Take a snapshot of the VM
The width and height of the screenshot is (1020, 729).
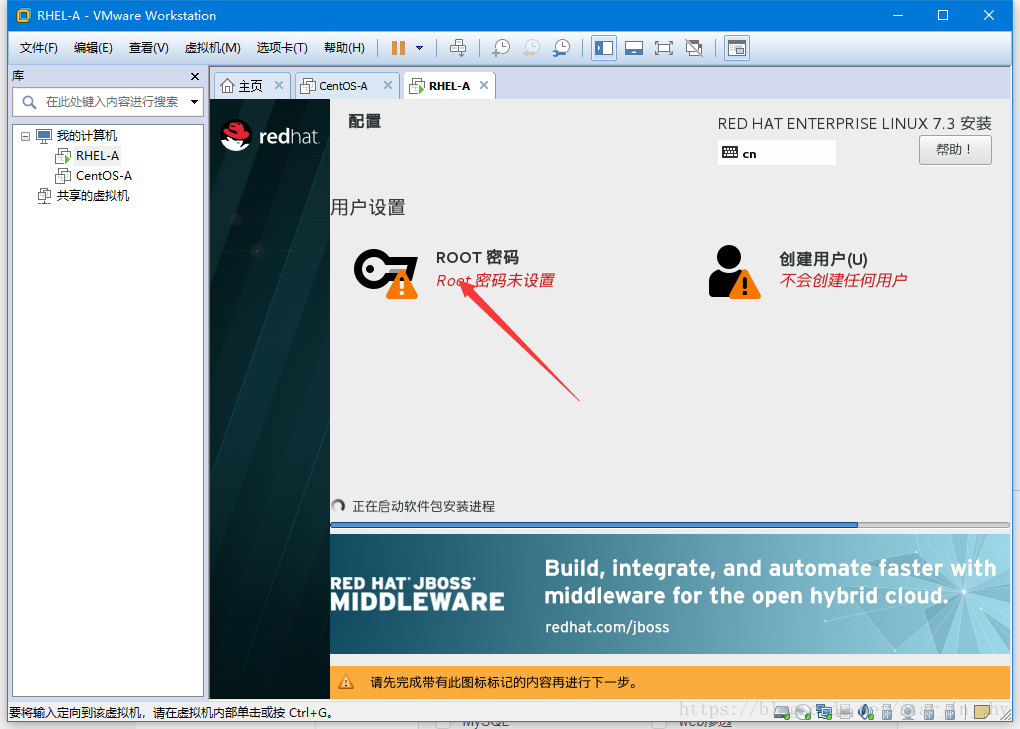[501, 47]
